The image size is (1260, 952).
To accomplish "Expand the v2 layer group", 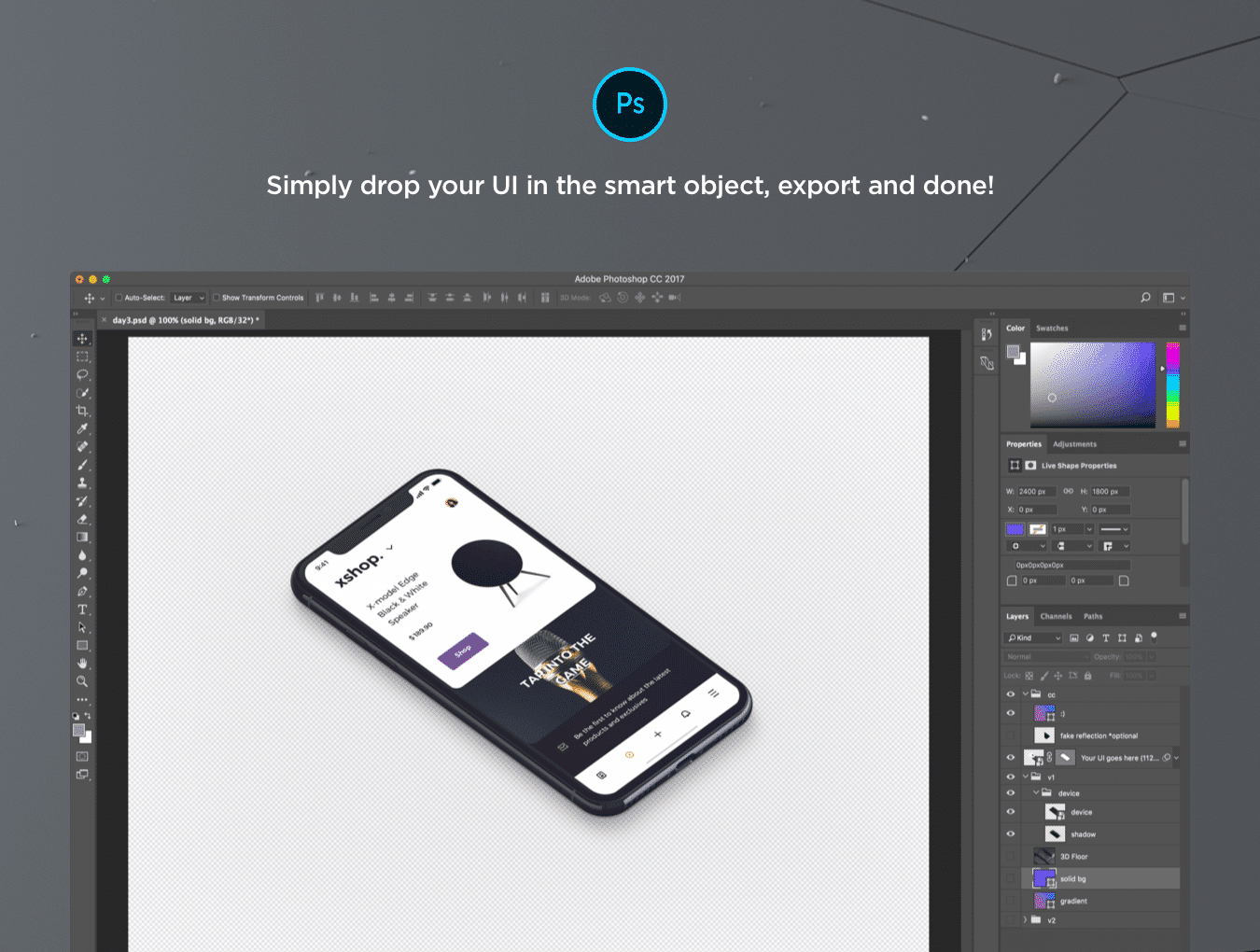I will coord(1025,920).
